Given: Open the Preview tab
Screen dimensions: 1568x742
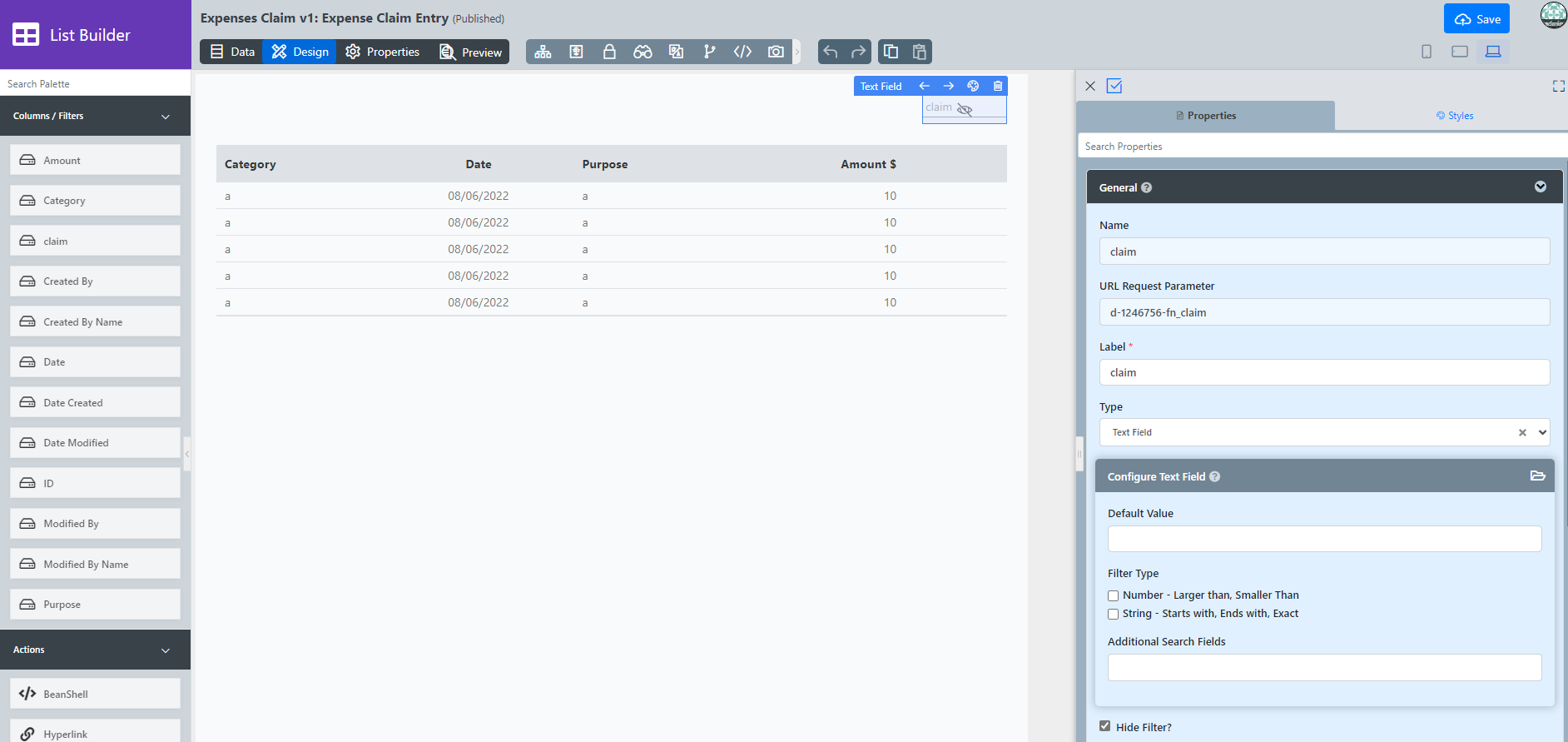Looking at the screenshot, I should (x=471, y=52).
